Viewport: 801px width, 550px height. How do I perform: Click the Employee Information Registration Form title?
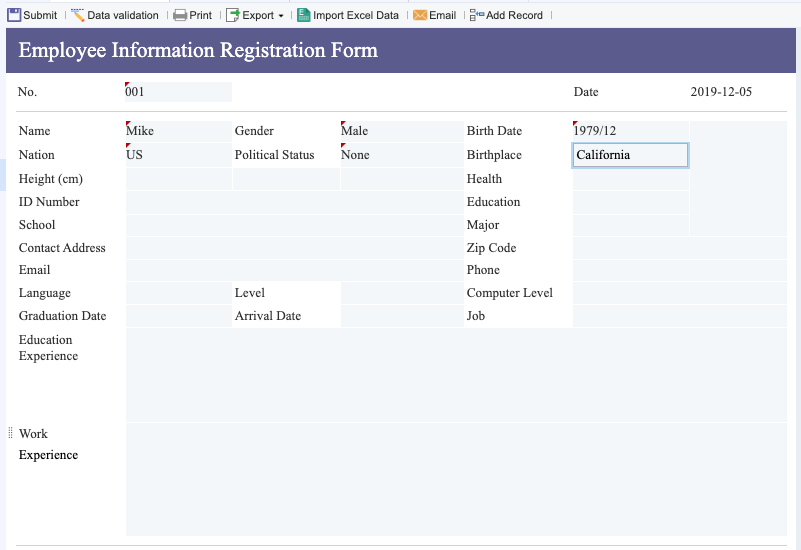pyautogui.click(x=198, y=50)
